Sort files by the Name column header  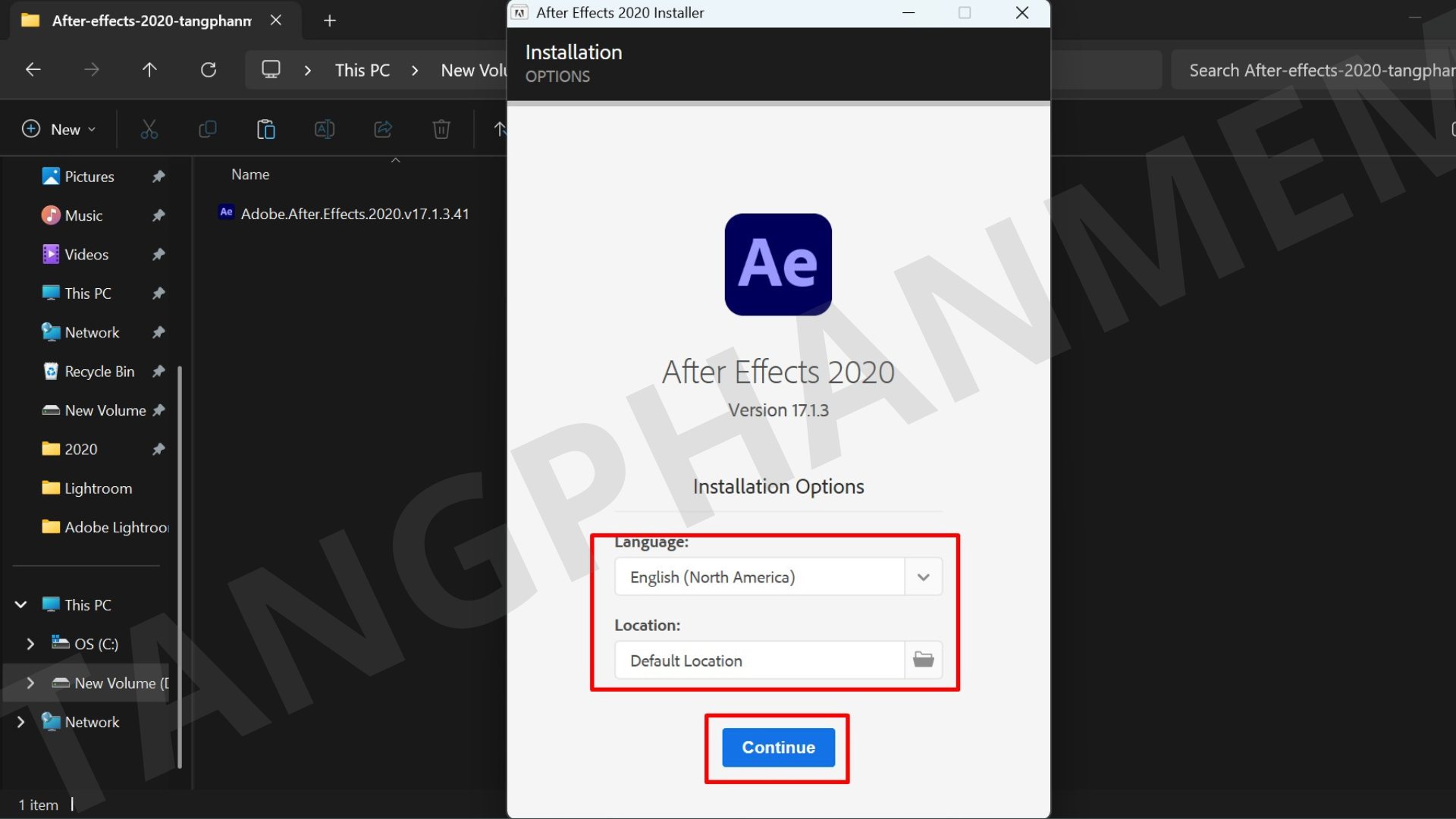pyautogui.click(x=250, y=174)
